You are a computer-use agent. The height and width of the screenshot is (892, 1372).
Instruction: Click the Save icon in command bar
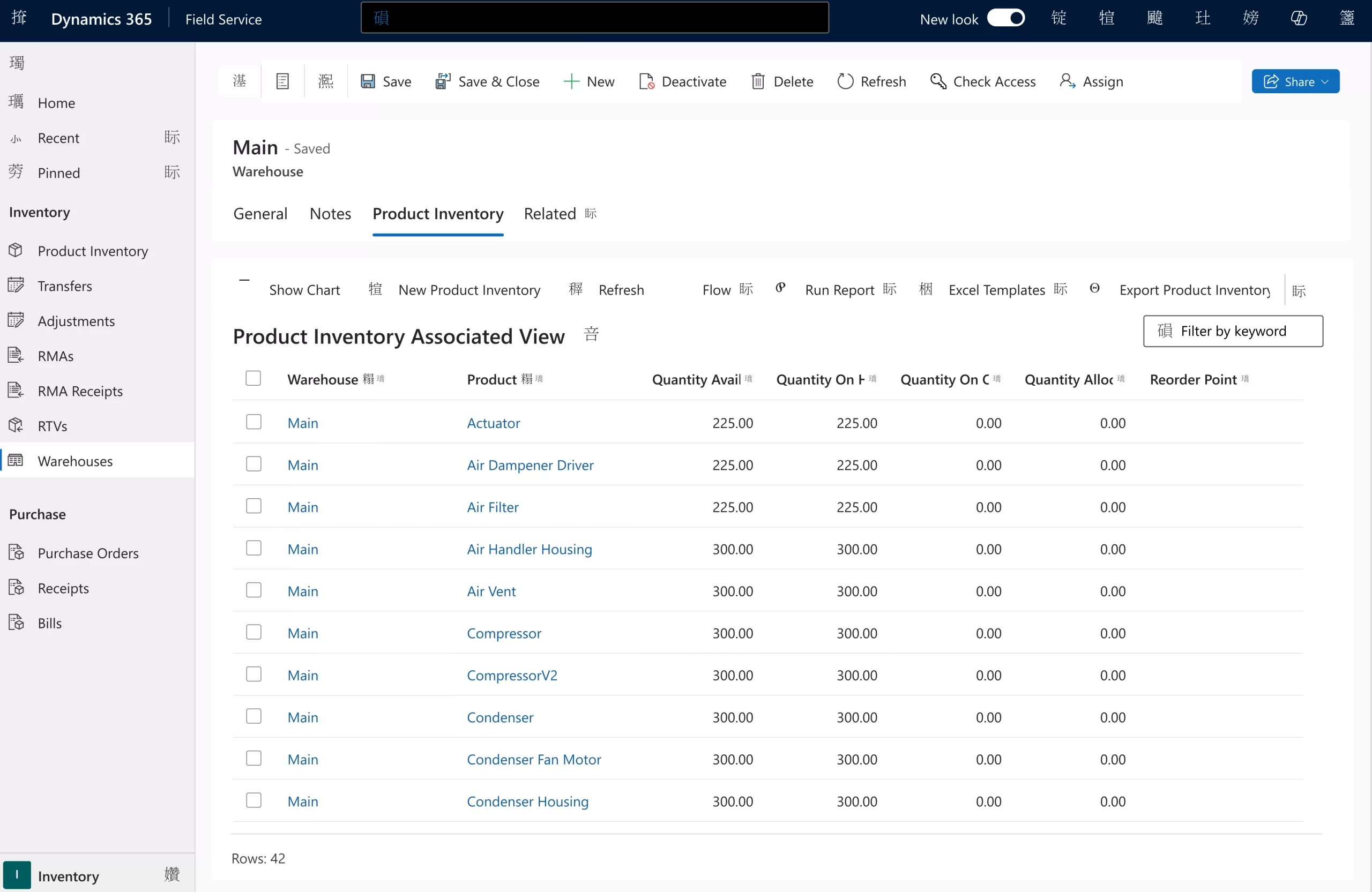(368, 81)
